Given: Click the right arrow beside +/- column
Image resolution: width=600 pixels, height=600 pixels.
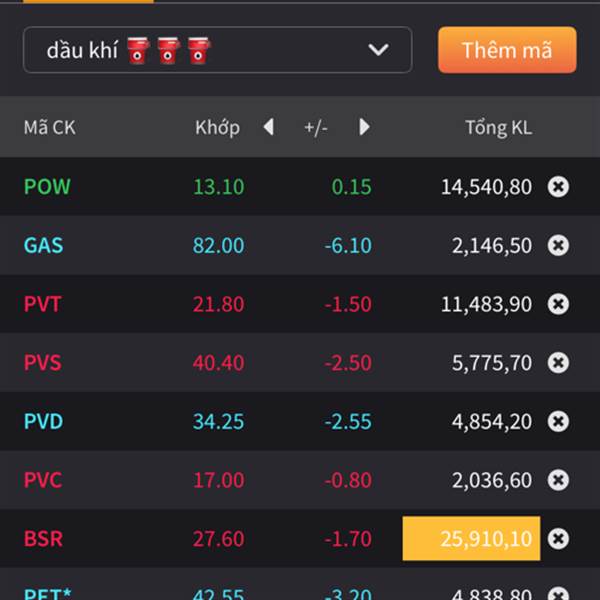Looking at the screenshot, I should [365, 127].
